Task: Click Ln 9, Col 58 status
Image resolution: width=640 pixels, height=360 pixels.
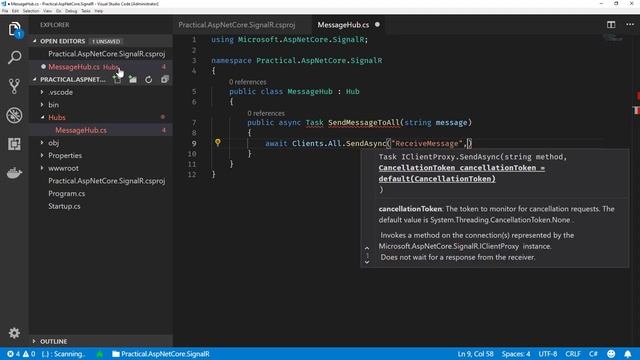Action: click(475, 354)
